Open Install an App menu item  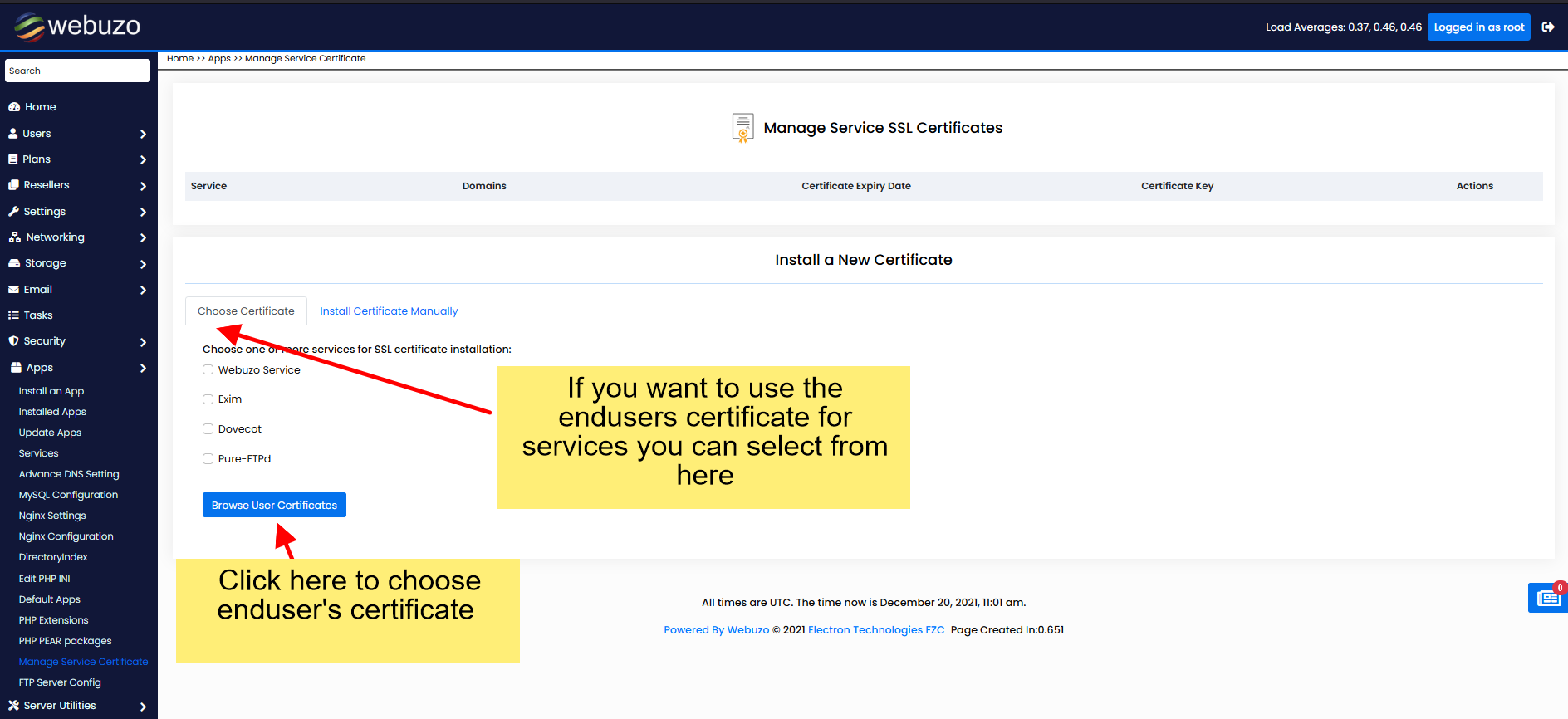pos(51,391)
